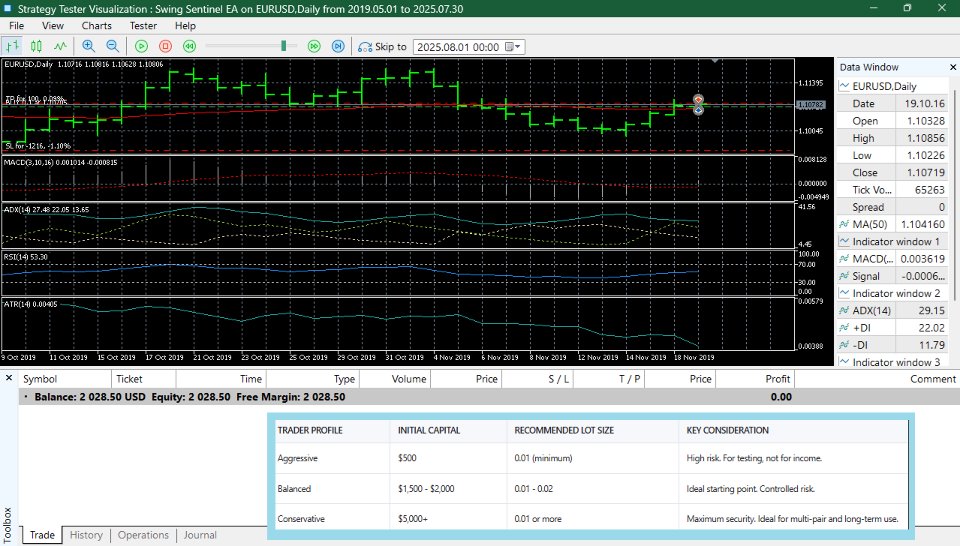Select the Tick Volume value 65263

click(929, 190)
